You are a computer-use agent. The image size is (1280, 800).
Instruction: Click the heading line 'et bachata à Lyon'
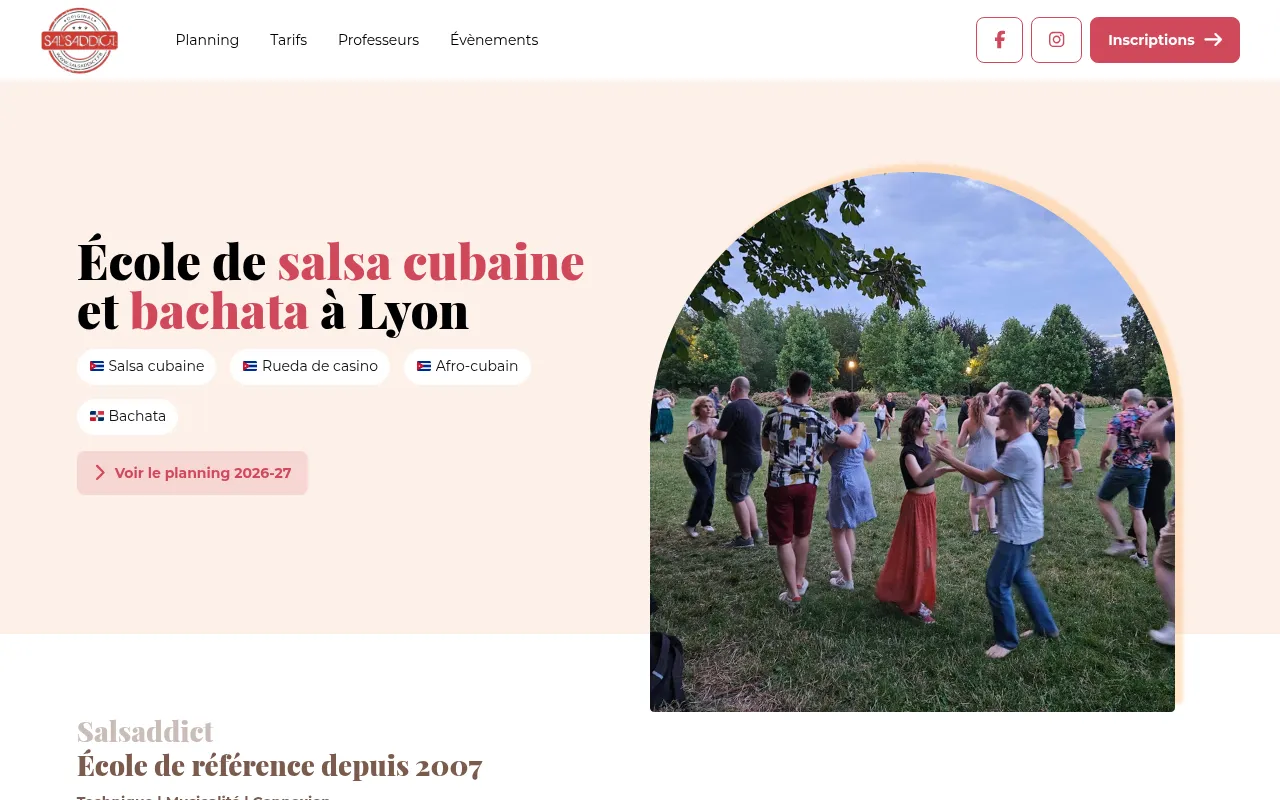(273, 310)
